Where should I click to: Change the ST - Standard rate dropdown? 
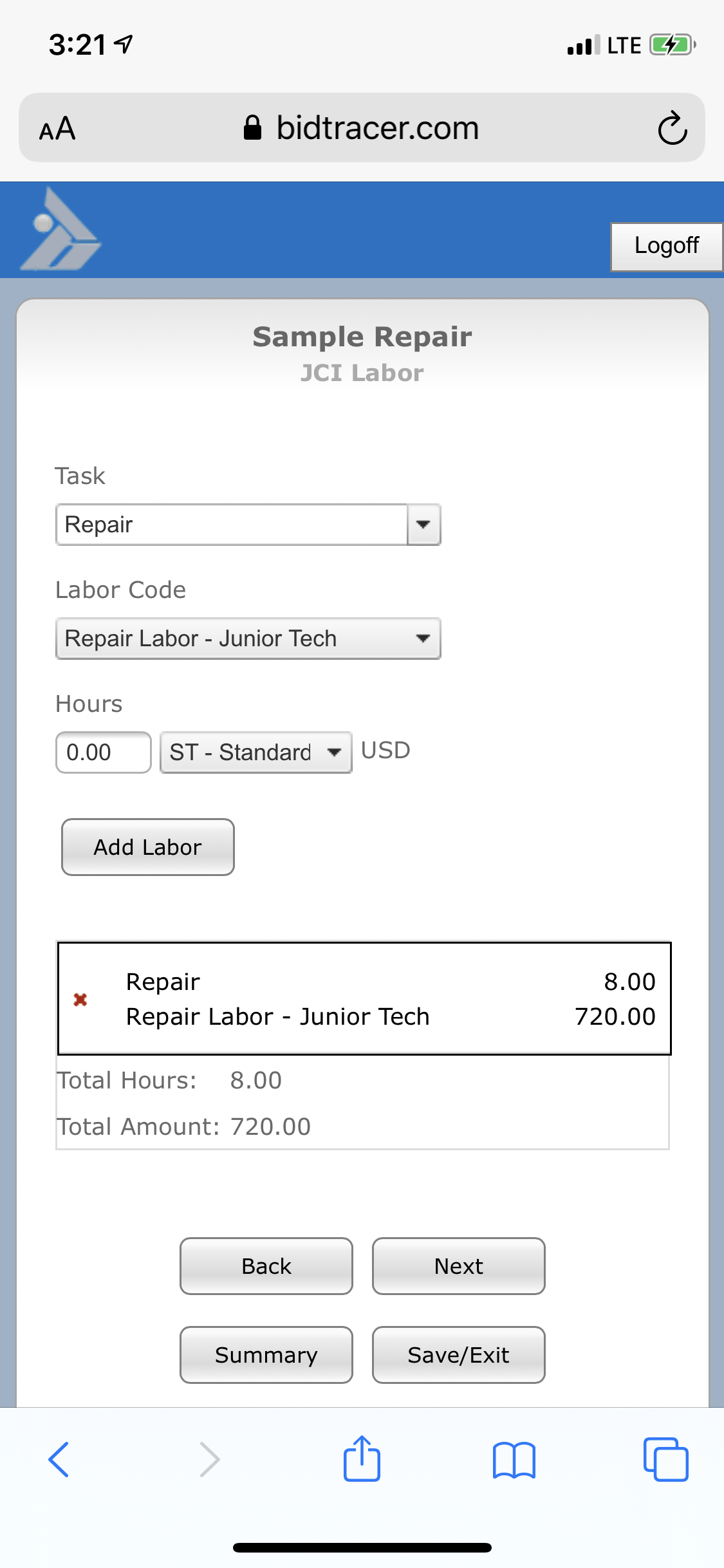tap(255, 752)
